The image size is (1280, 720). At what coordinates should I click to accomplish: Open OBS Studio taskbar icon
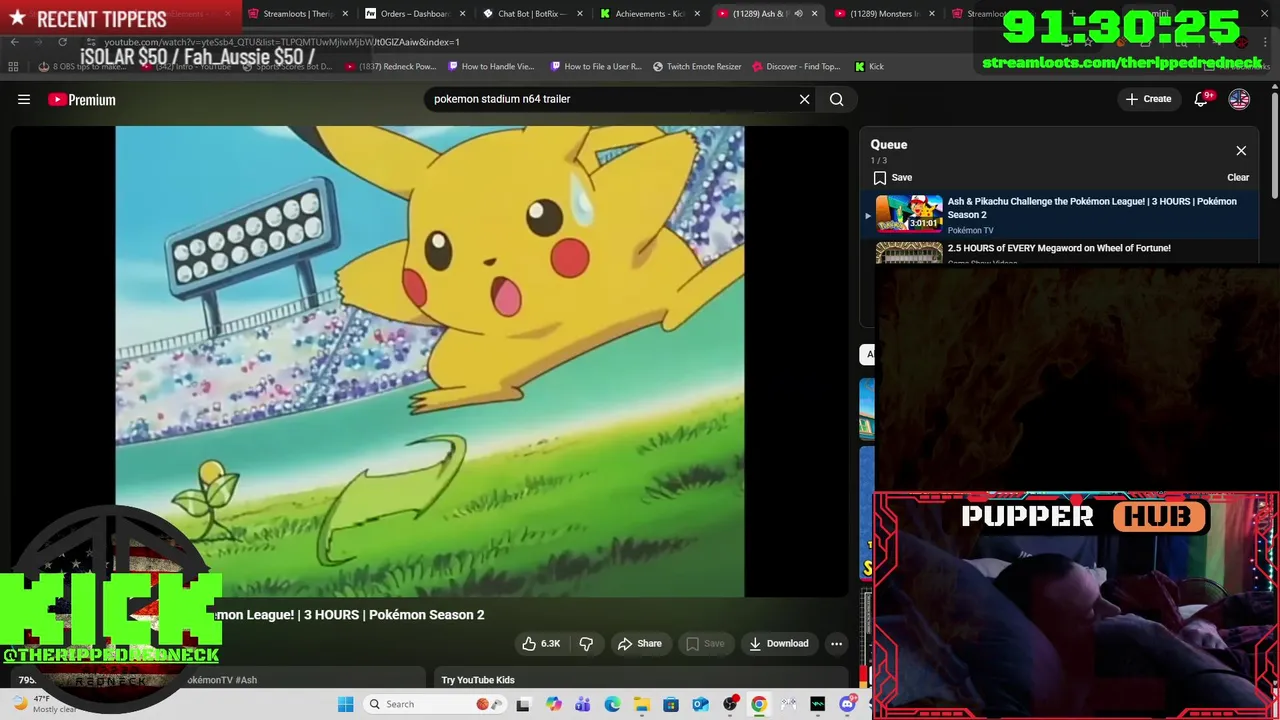coord(730,704)
